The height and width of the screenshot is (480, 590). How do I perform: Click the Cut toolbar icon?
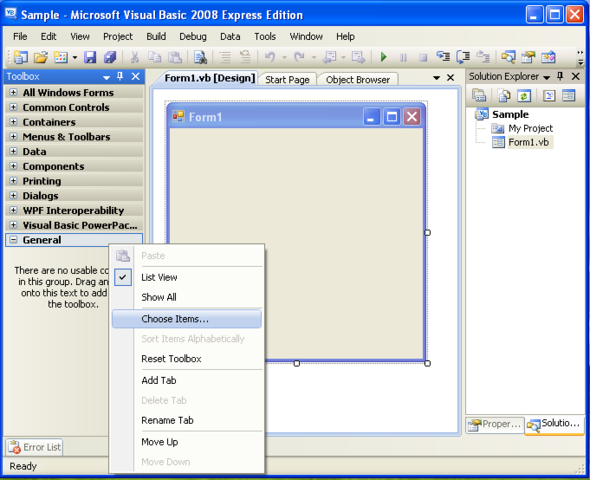134,57
